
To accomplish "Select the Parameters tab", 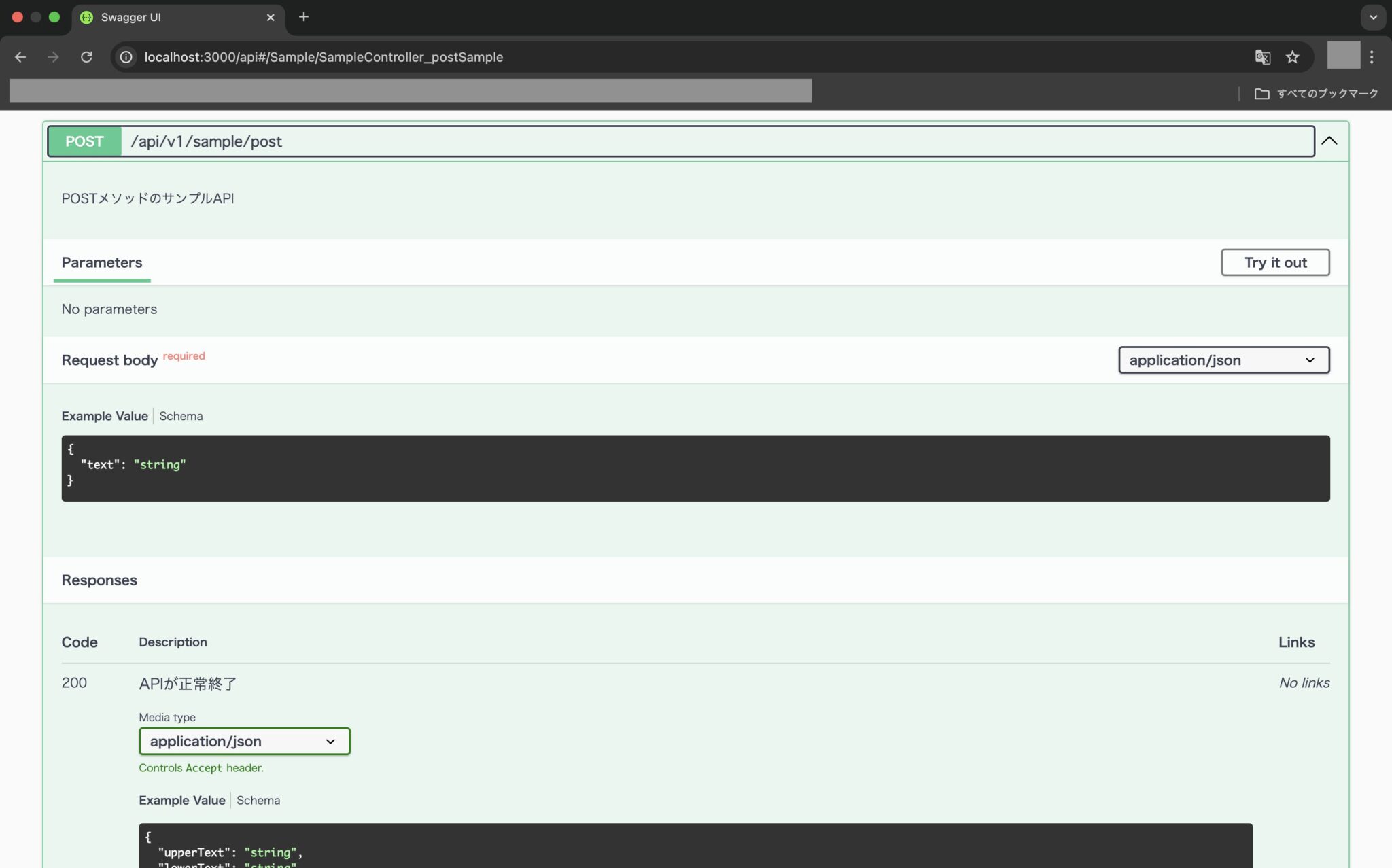I will click(102, 262).
